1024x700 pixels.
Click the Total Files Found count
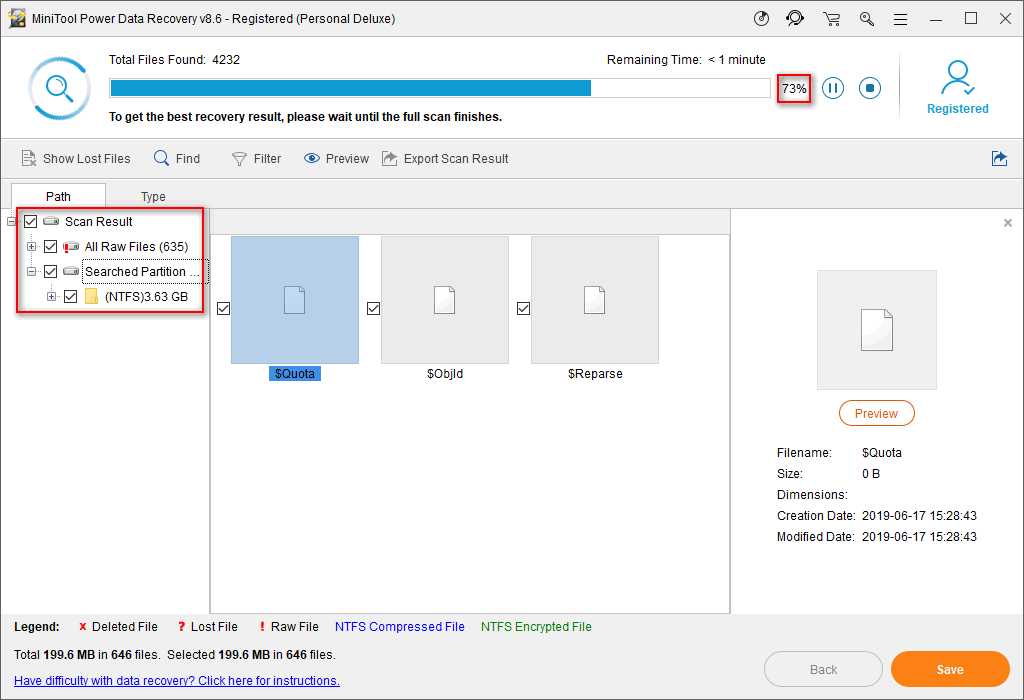[x=226, y=59]
